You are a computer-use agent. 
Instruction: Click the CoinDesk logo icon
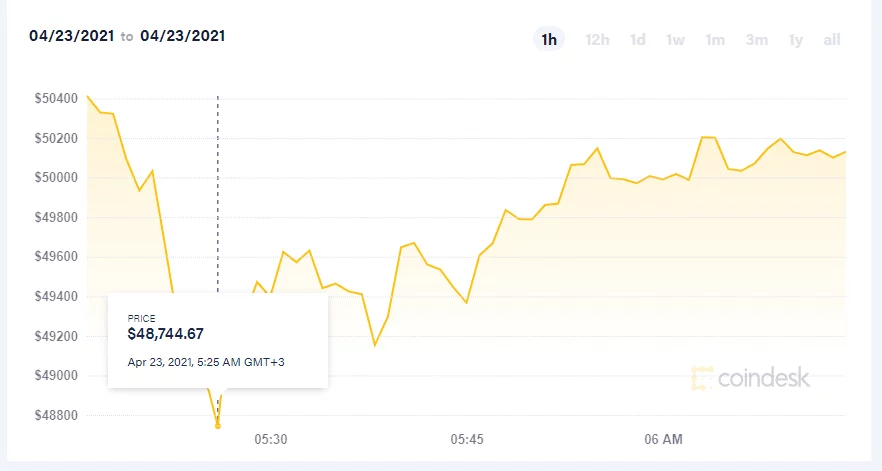pos(703,378)
